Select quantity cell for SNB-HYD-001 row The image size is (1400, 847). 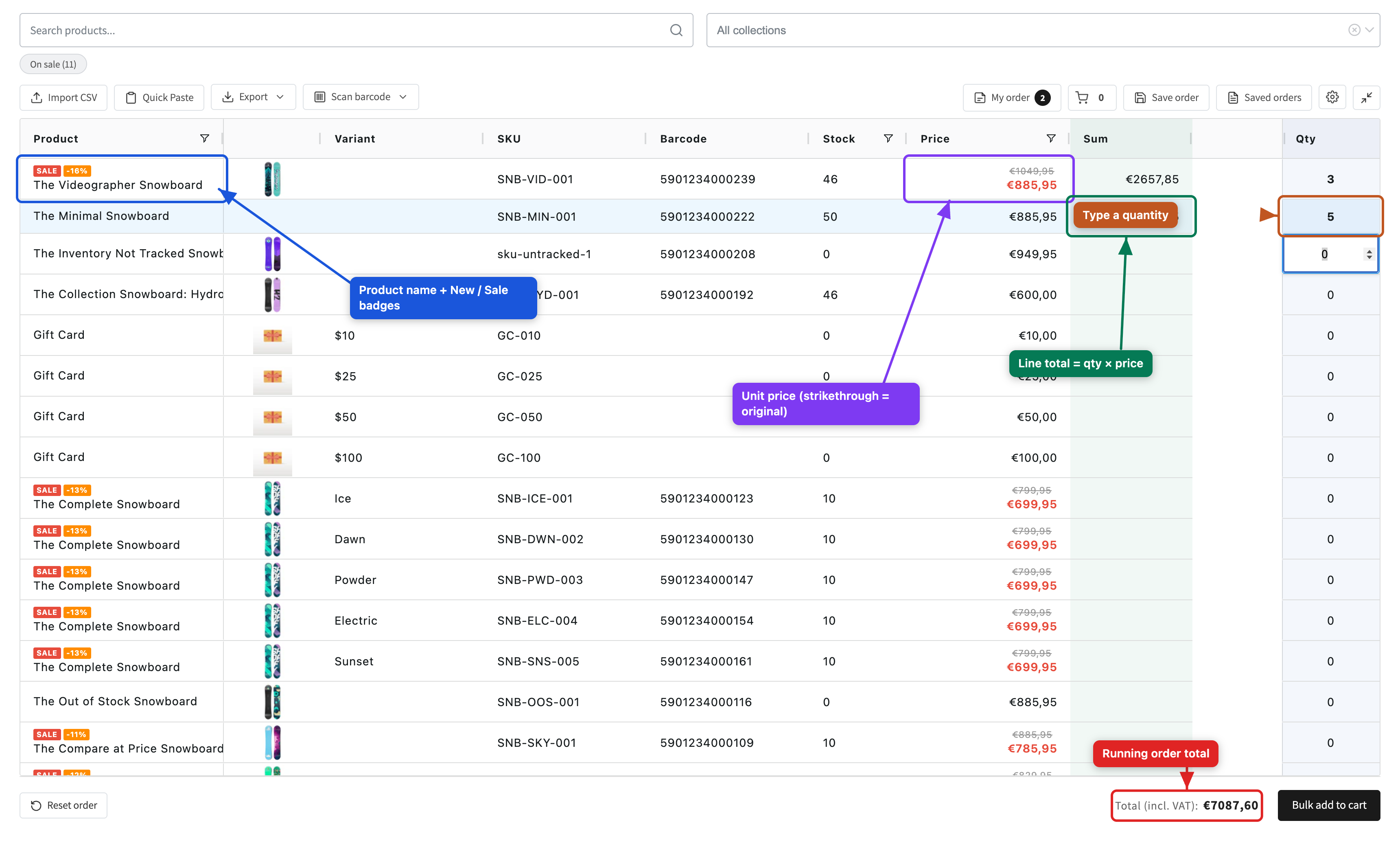coord(1330,294)
